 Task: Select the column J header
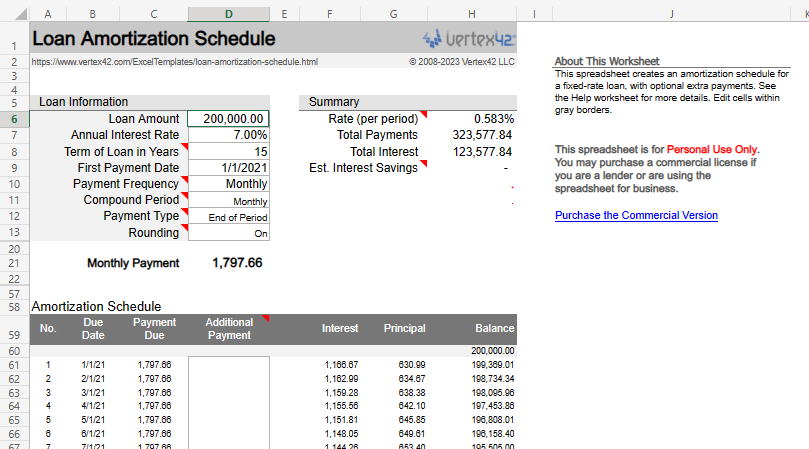(x=670, y=14)
